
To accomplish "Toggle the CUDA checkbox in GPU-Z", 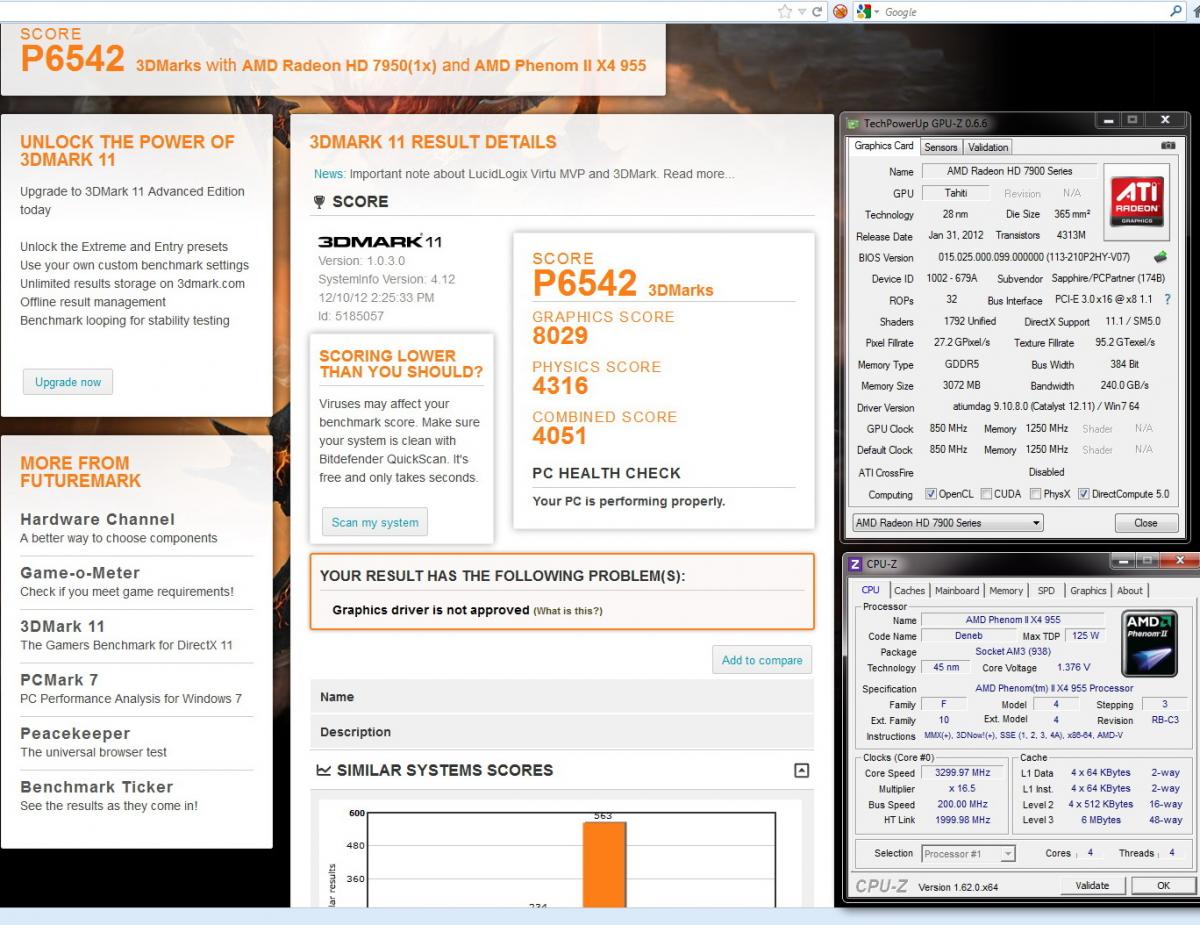I will tap(986, 494).
